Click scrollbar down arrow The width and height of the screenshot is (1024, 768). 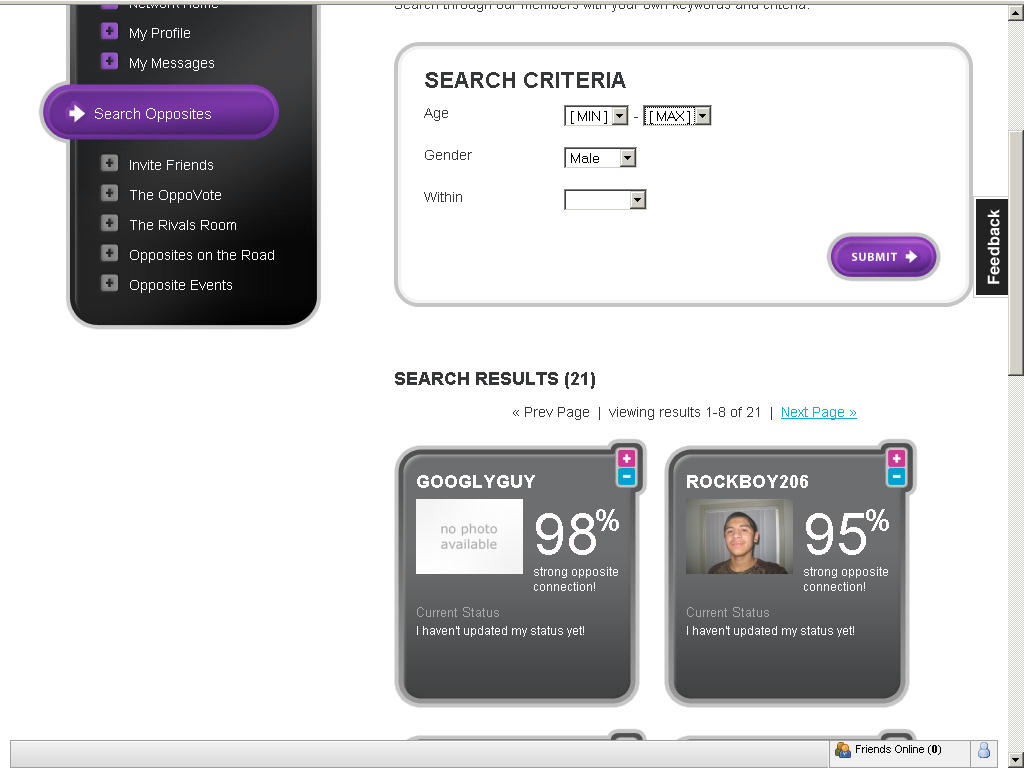pos(1016,760)
